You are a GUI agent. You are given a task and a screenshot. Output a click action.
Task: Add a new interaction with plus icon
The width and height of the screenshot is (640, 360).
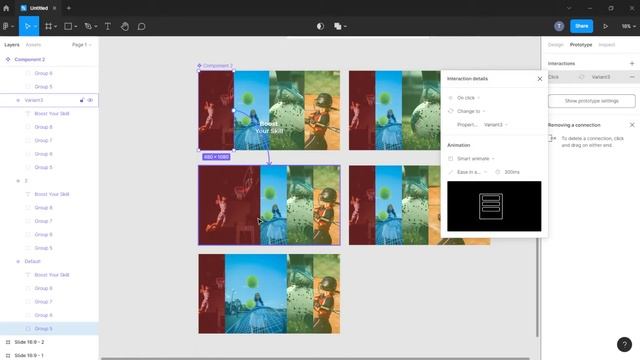(x=632, y=63)
